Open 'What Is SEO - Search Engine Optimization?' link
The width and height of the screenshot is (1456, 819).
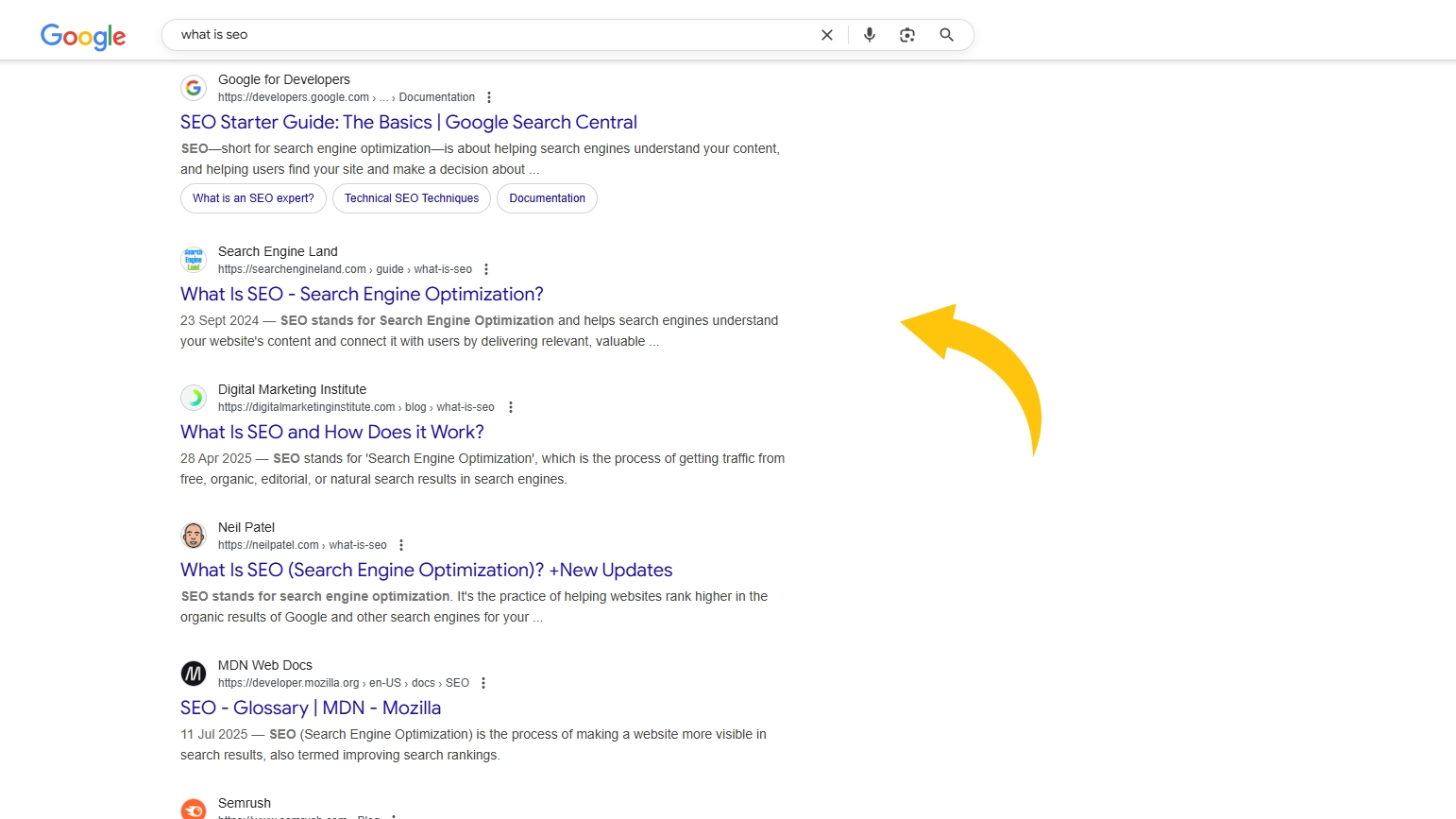point(362,294)
